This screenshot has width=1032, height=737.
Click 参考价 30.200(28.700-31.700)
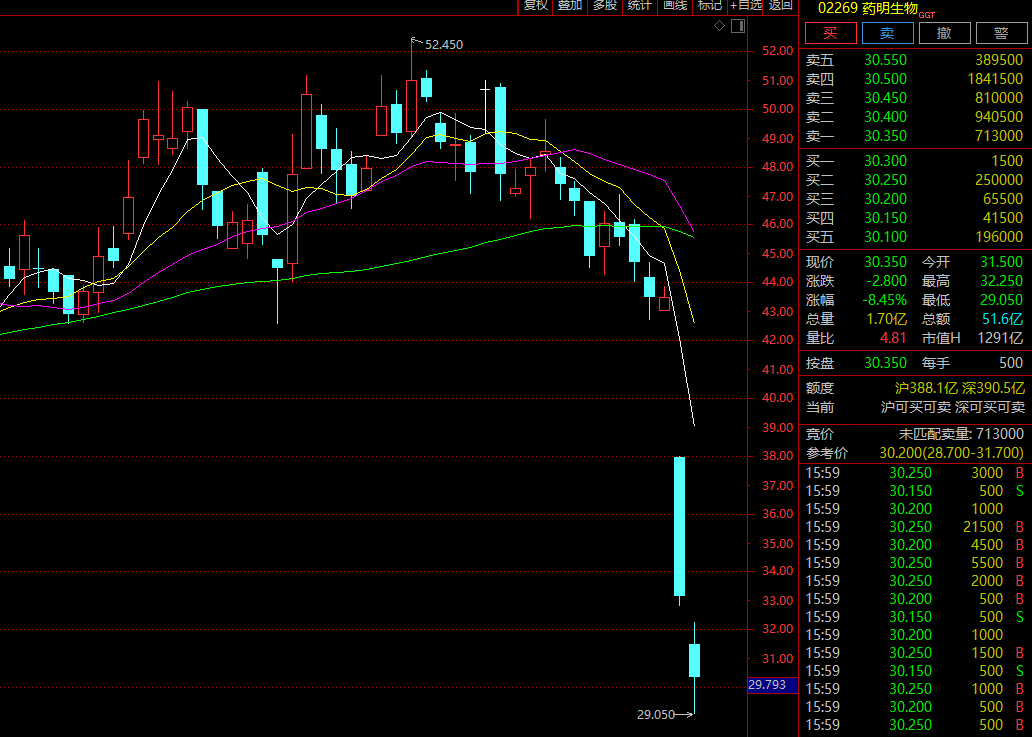pos(951,453)
